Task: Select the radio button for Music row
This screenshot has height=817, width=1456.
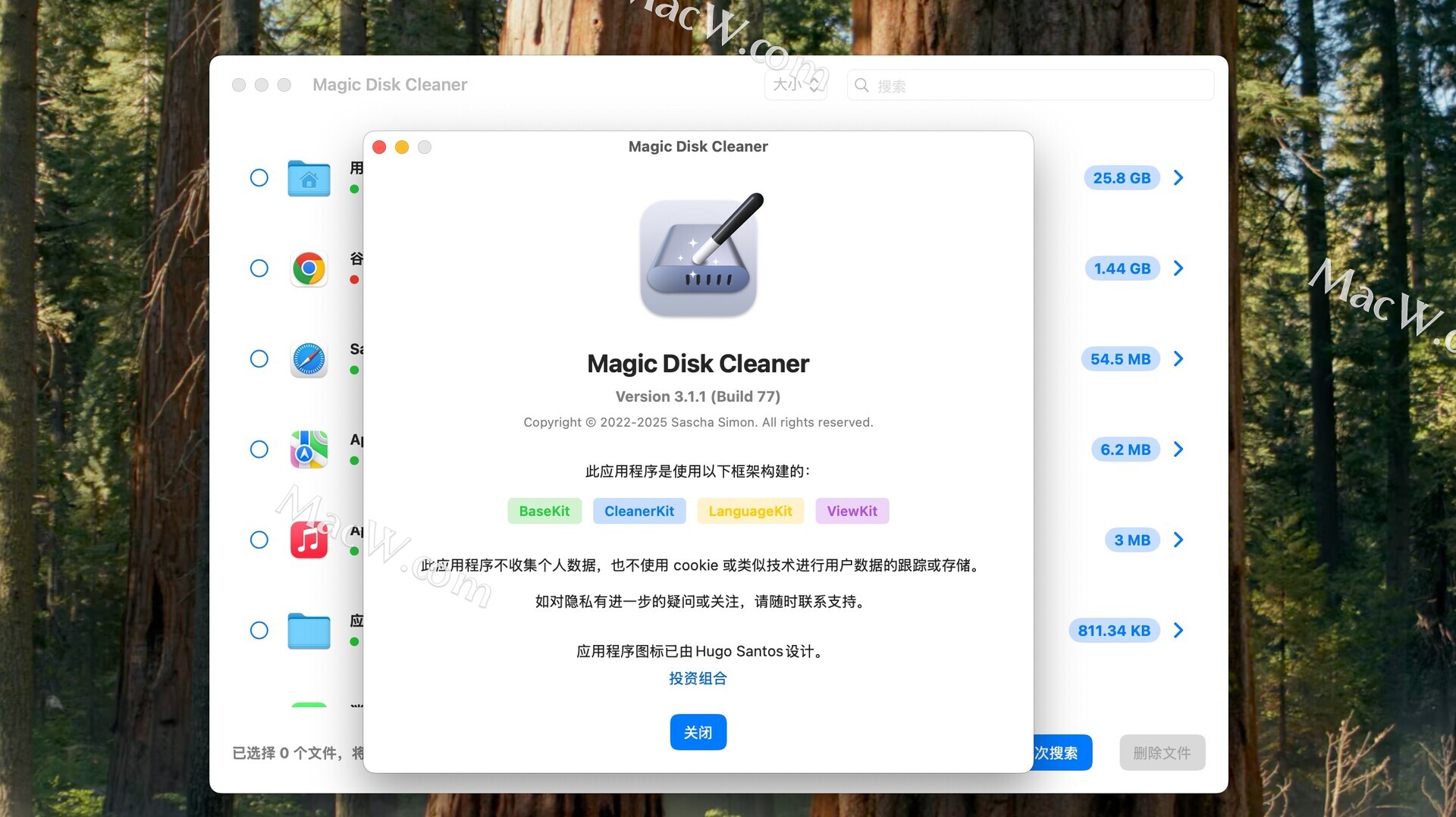Action: [259, 540]
